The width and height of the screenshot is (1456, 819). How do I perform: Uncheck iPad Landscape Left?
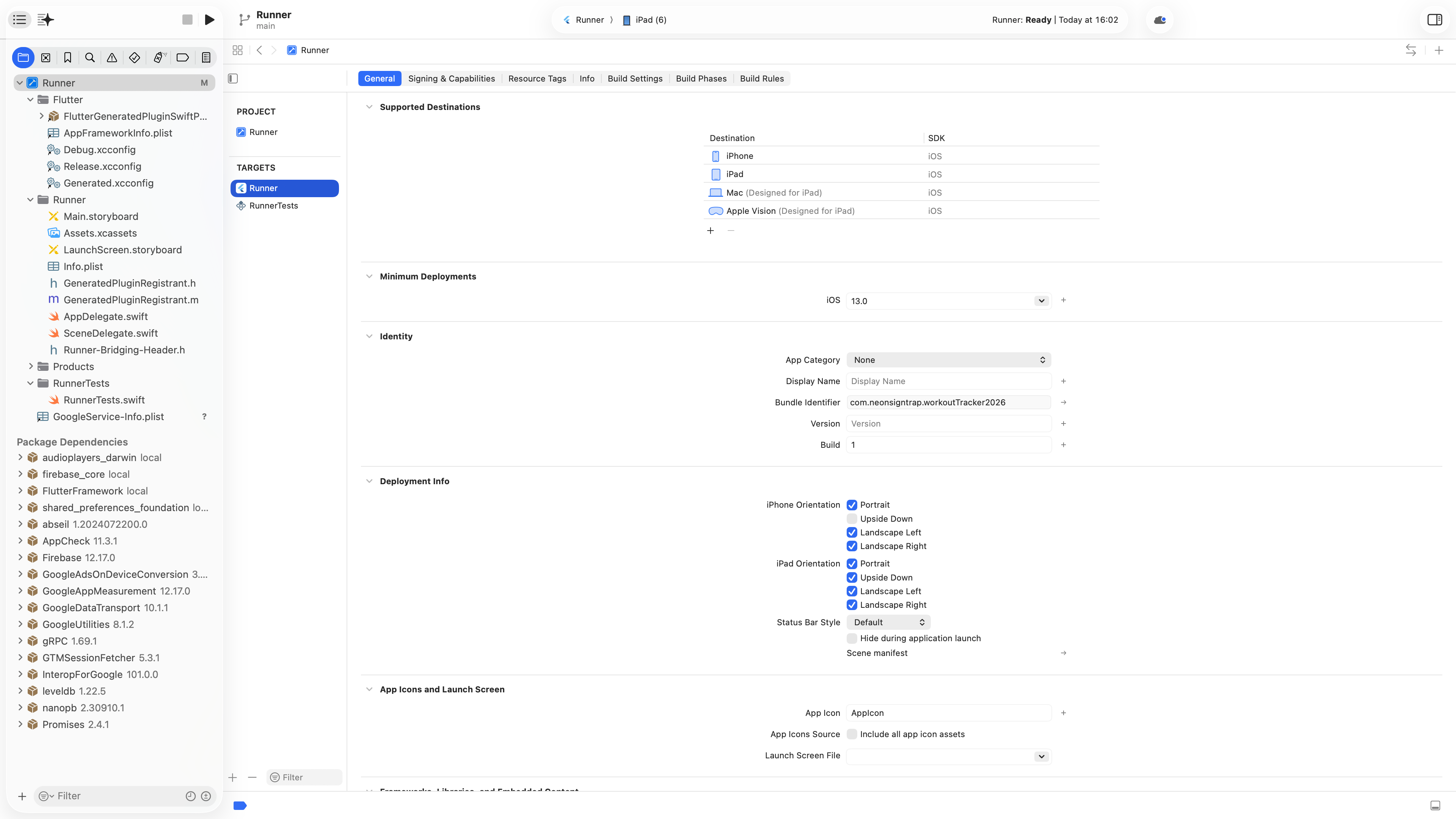852,591
